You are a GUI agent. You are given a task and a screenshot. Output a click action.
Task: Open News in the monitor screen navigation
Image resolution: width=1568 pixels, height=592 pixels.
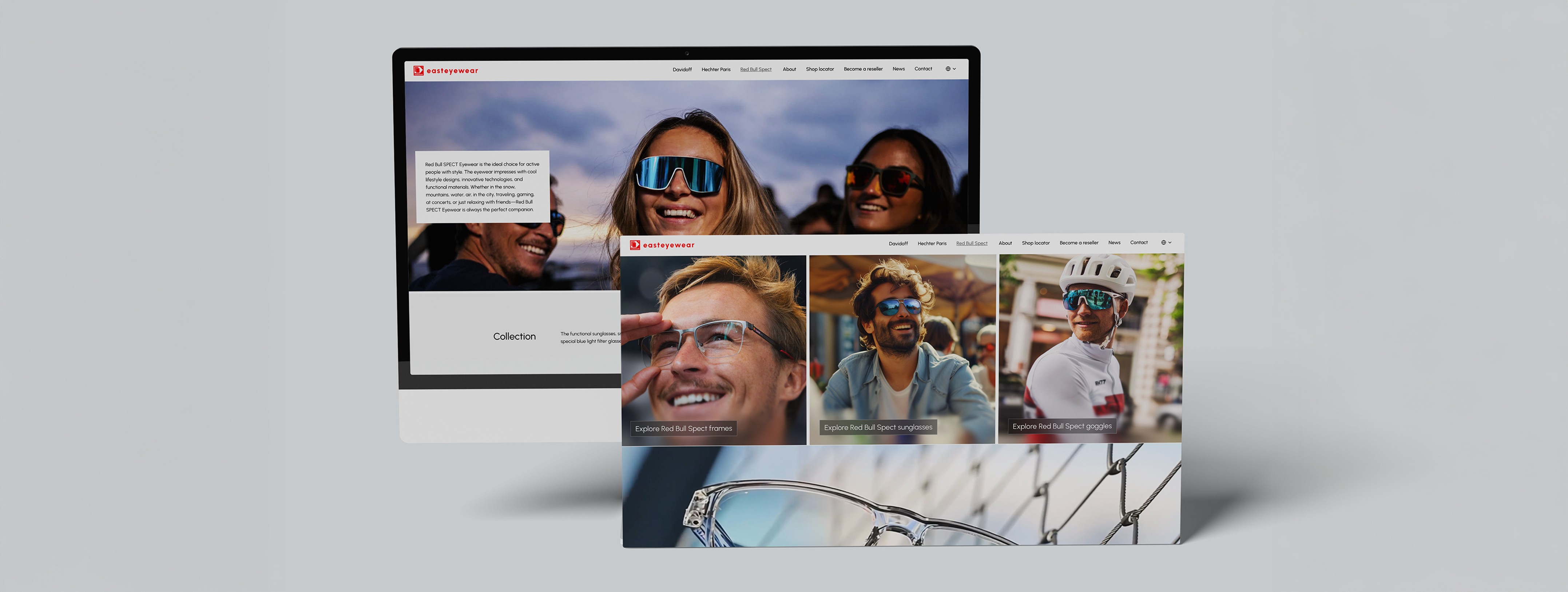coord(898,69)
